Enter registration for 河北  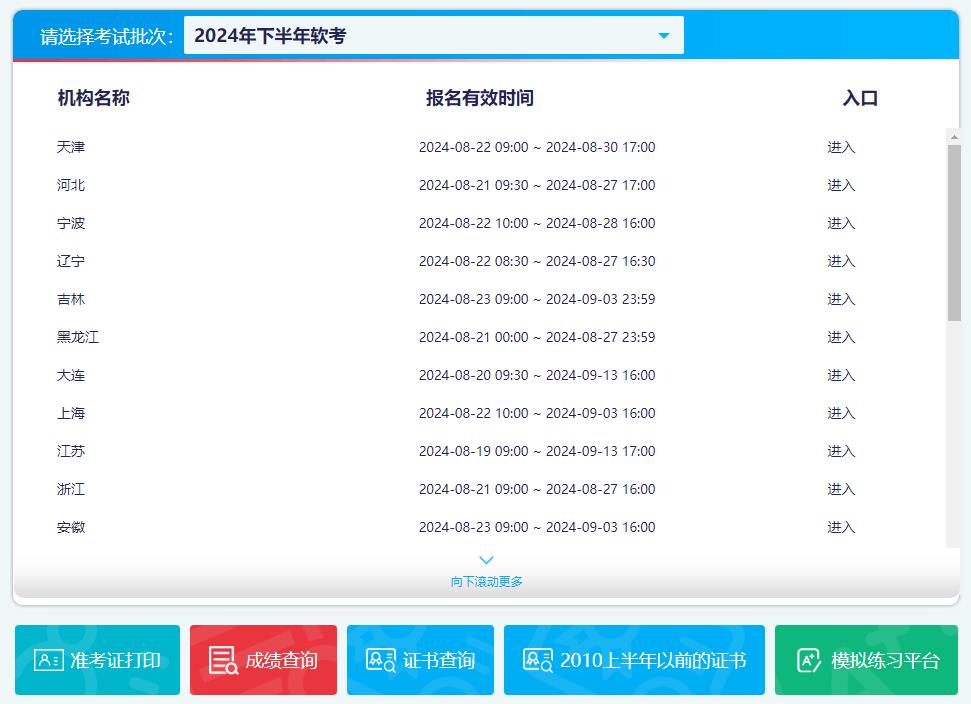tap(841, 185)
